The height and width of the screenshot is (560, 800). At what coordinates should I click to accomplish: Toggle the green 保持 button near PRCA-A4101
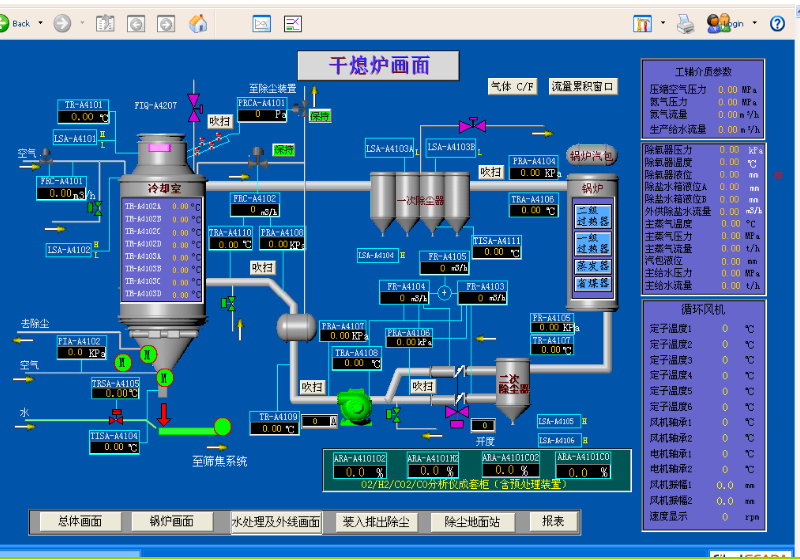click(x=319, y=116)
